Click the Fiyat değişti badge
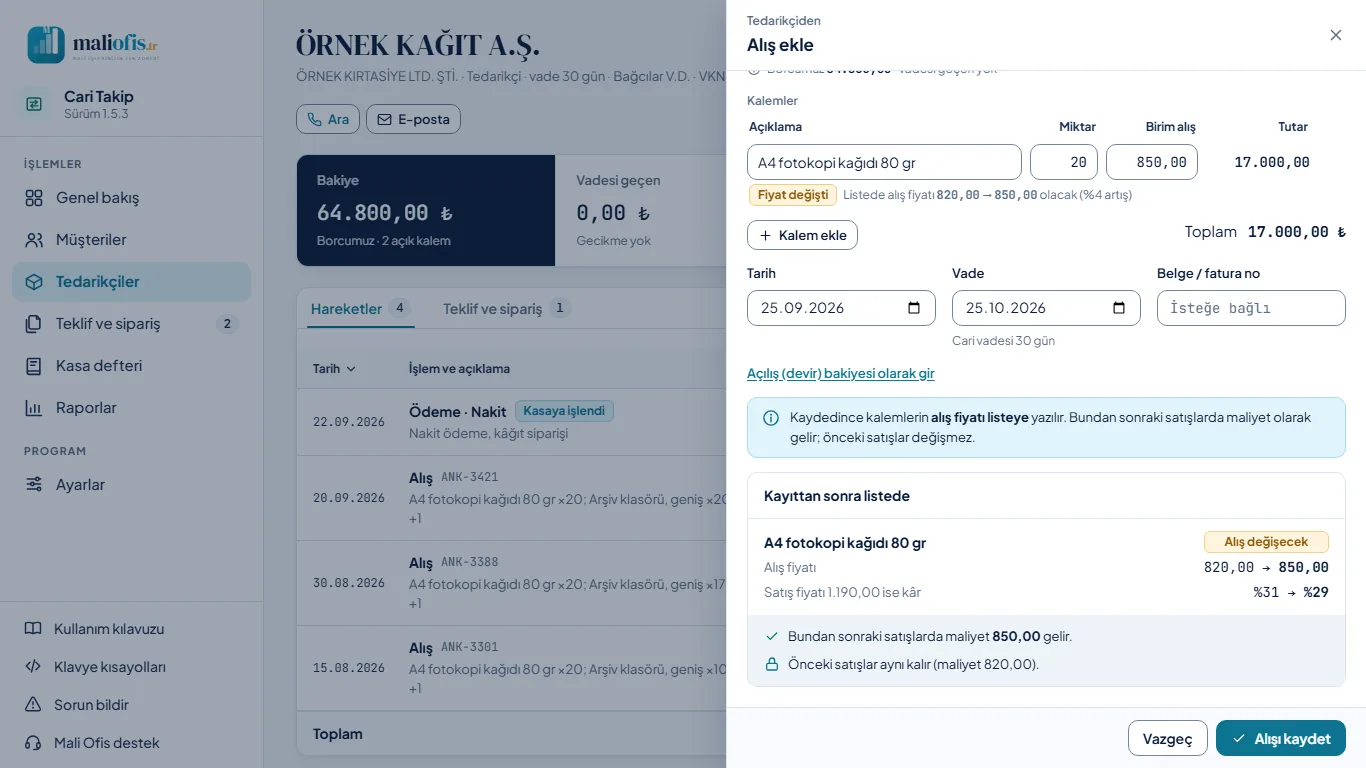 tap(793, 195)
